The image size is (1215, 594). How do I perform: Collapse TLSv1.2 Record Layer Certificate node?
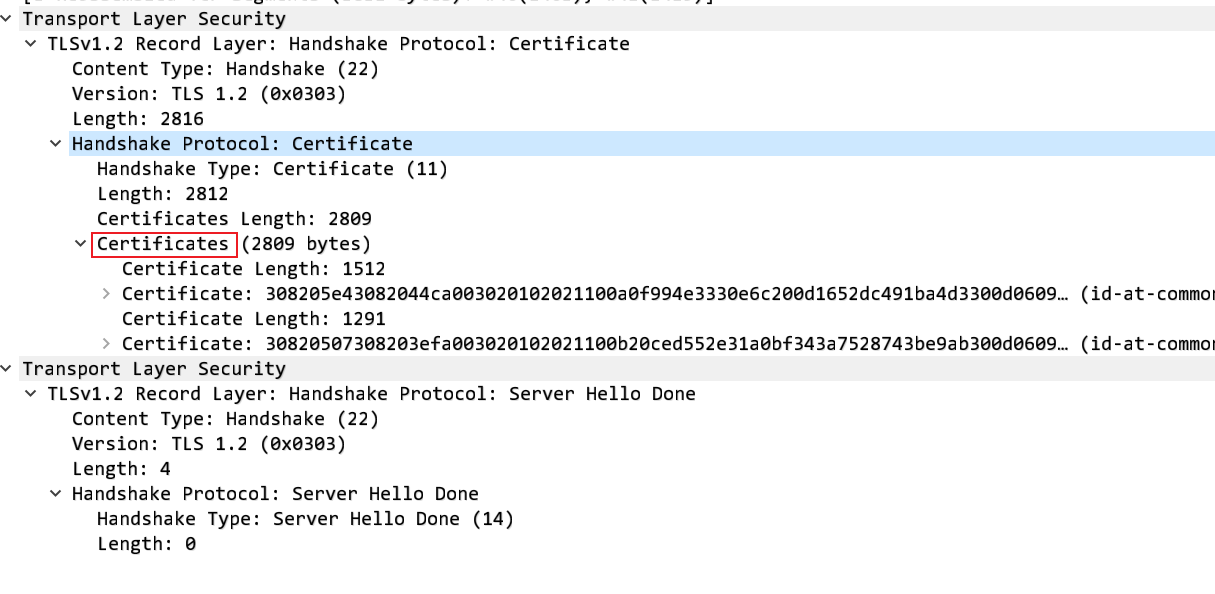[32, 44]
